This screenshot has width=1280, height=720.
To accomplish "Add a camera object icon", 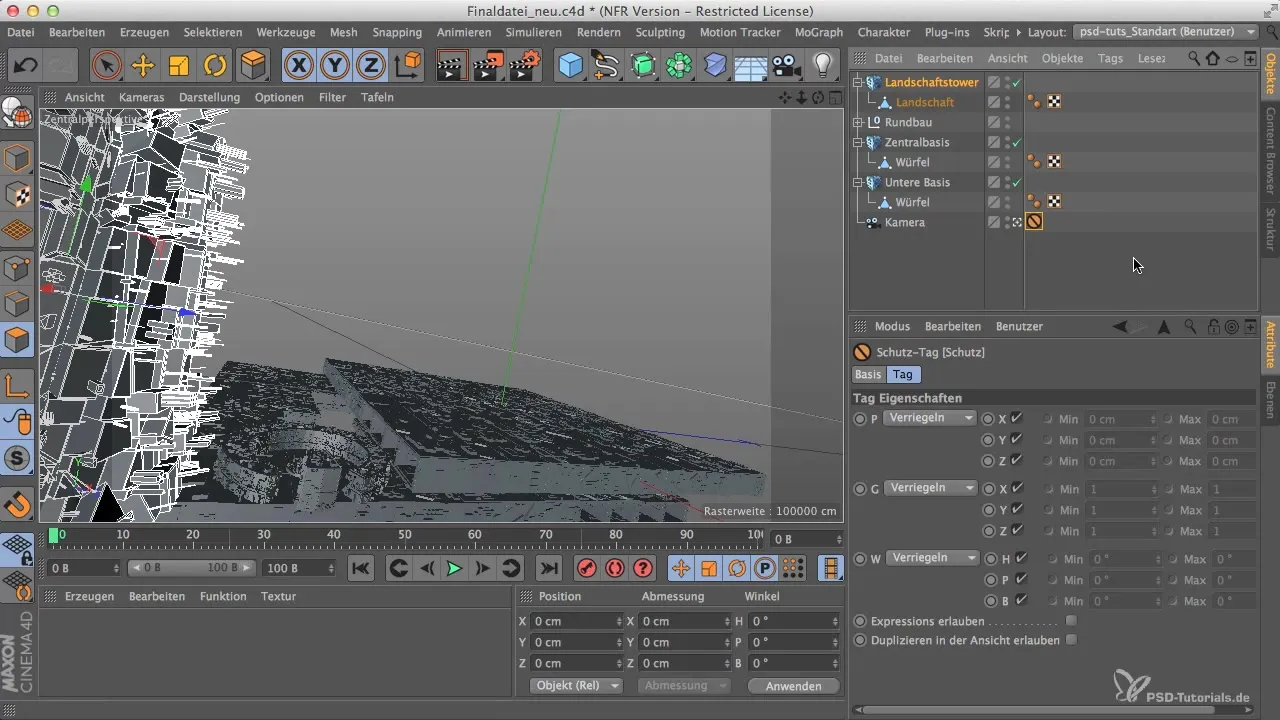I will pos(787,66).
